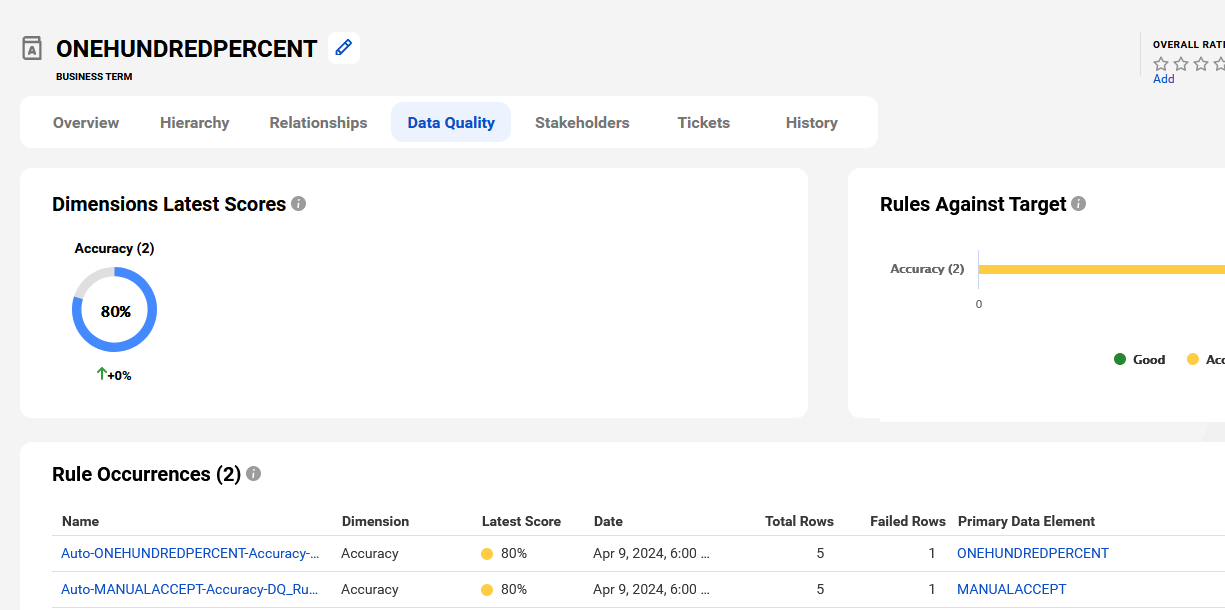Click Date cell in Auto-MANUALACCEPT row

[x=651, y=589]
